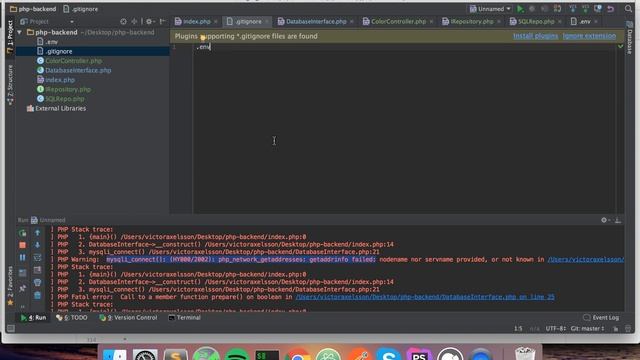Click the UTF-8 encoding selector
The image size is (640, 360).
[556, 329]
